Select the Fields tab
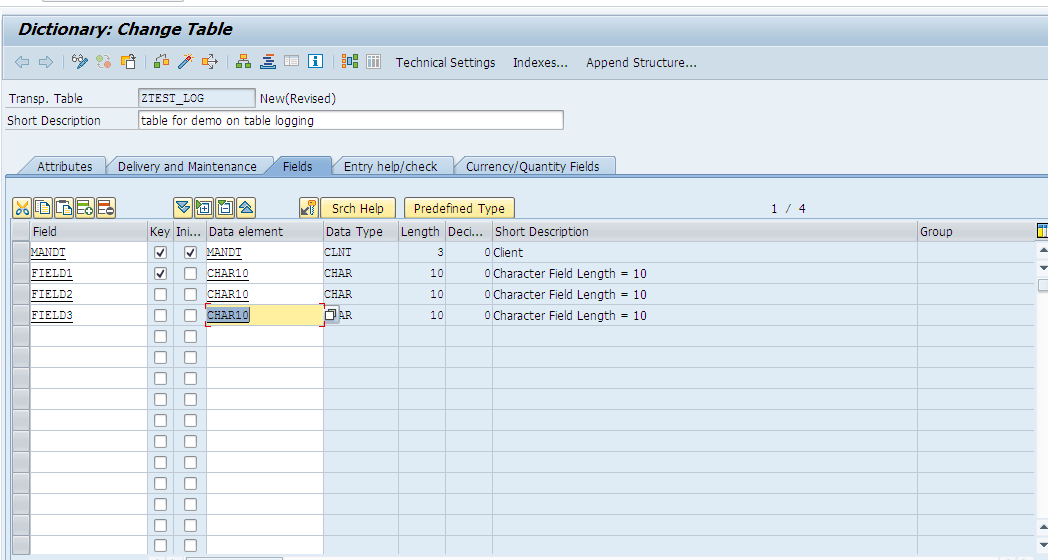The width and height of the screenshot is (1048, 560). [x=297, y=166]
